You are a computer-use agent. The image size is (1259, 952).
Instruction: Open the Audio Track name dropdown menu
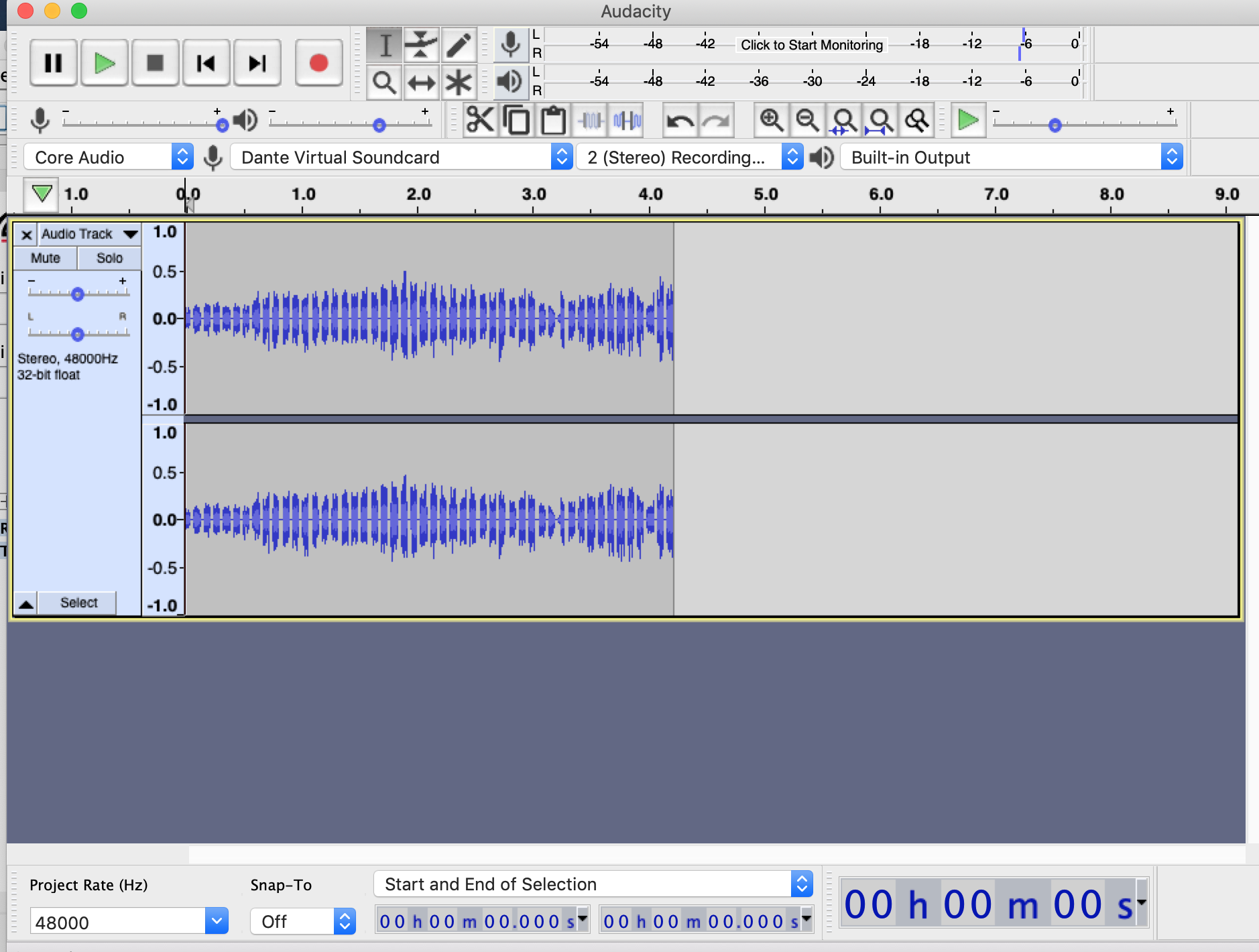tap(90, 234)
